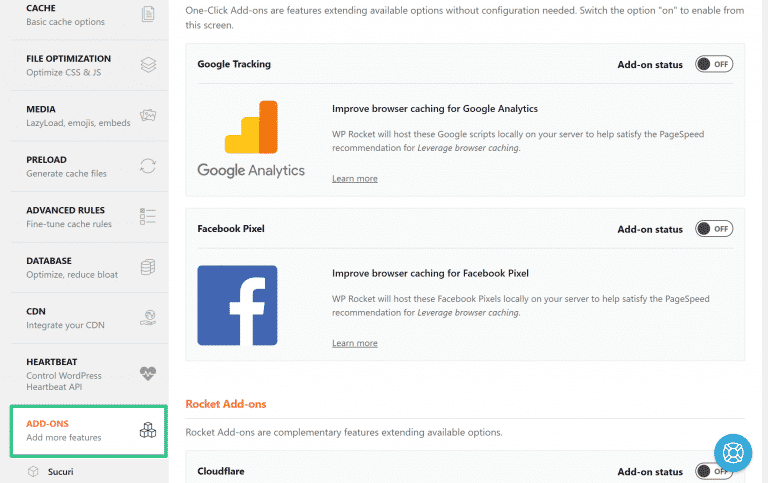Click the Database stack icon
This screenshot has height=483, width=768.
148,267
